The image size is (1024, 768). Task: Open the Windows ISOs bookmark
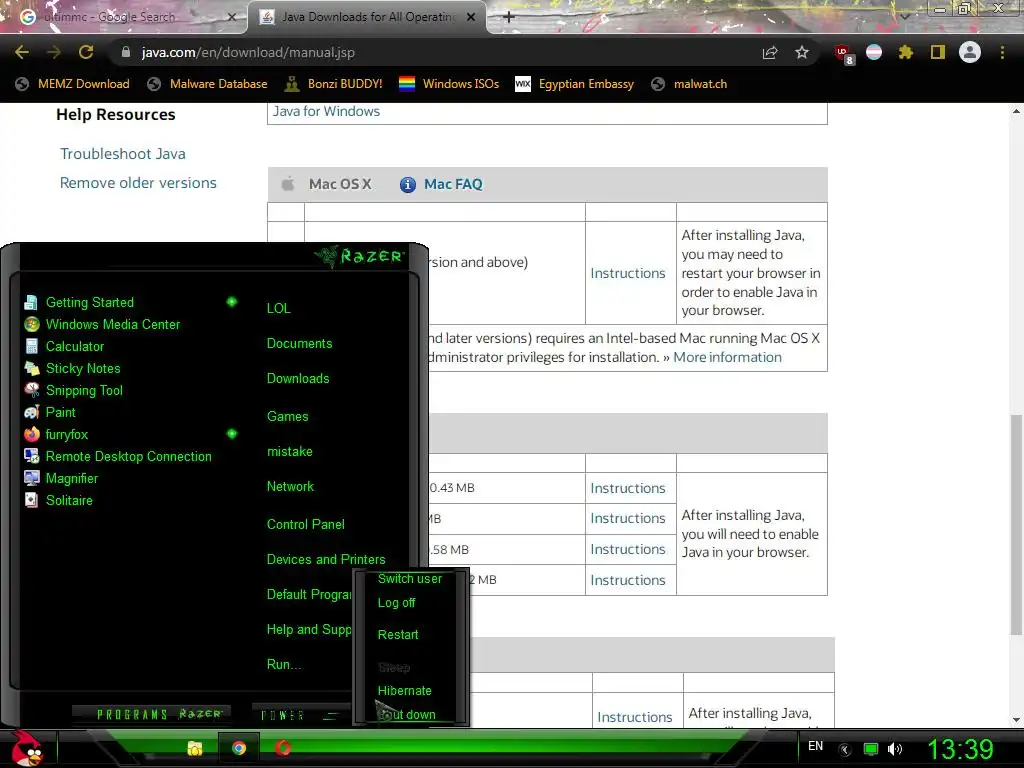pos(449,84)
